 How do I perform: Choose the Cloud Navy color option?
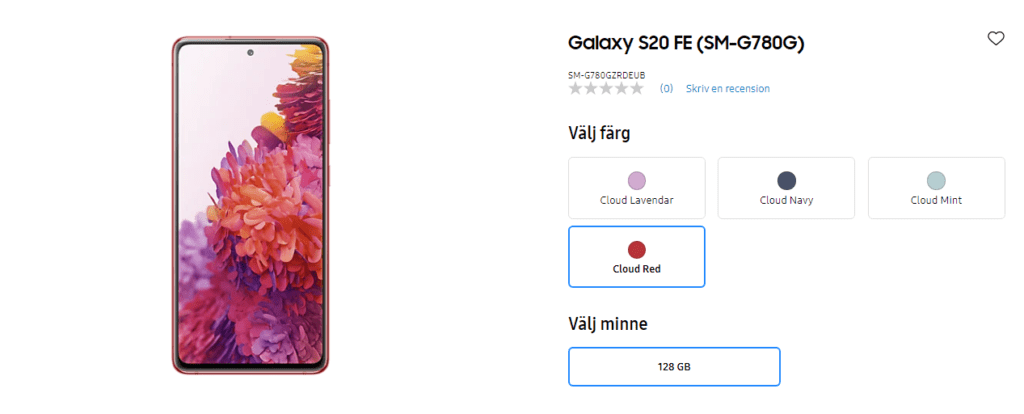(786, 188)
